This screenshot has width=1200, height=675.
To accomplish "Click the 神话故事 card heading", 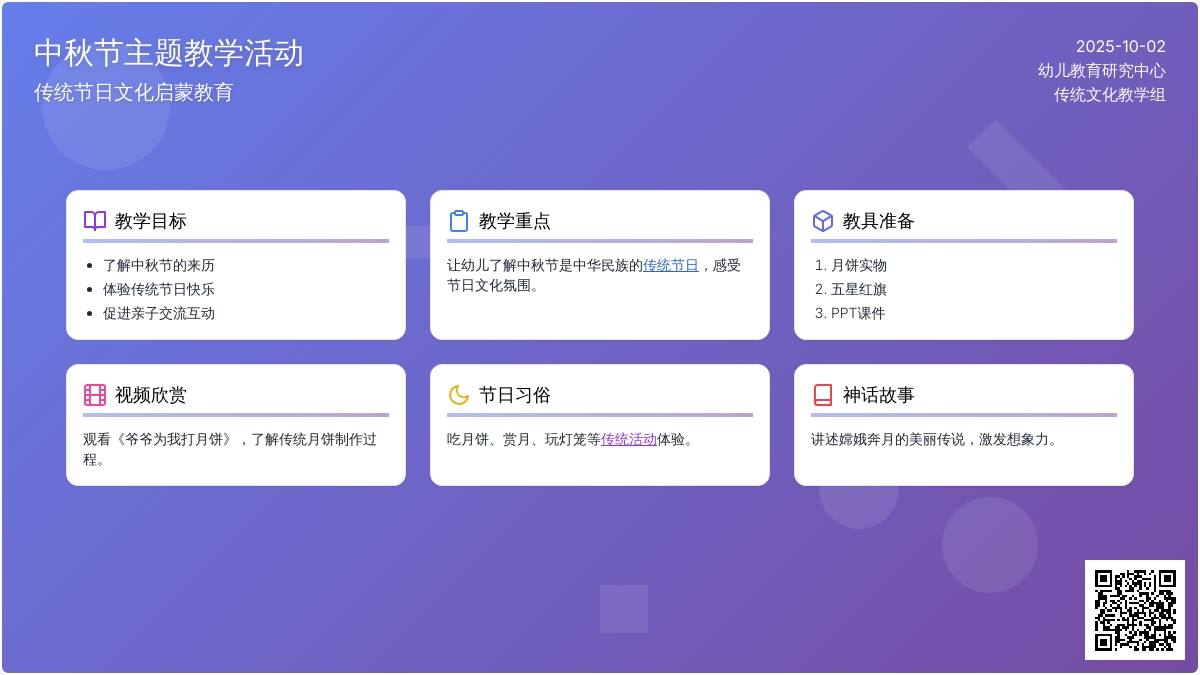I will tap(878, 395).
